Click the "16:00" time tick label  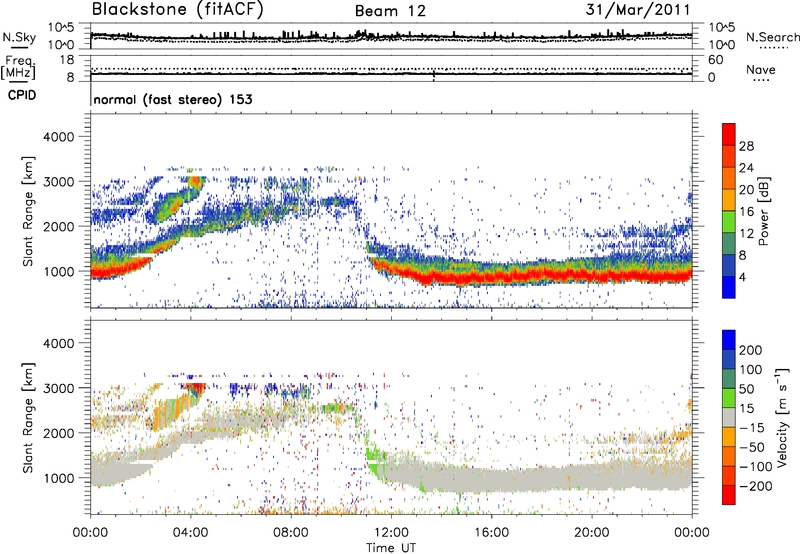491,533
